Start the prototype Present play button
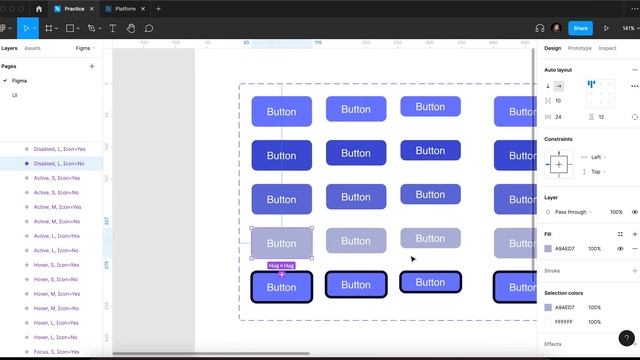Viewport: 640px width, 360px height. [606, 28]
